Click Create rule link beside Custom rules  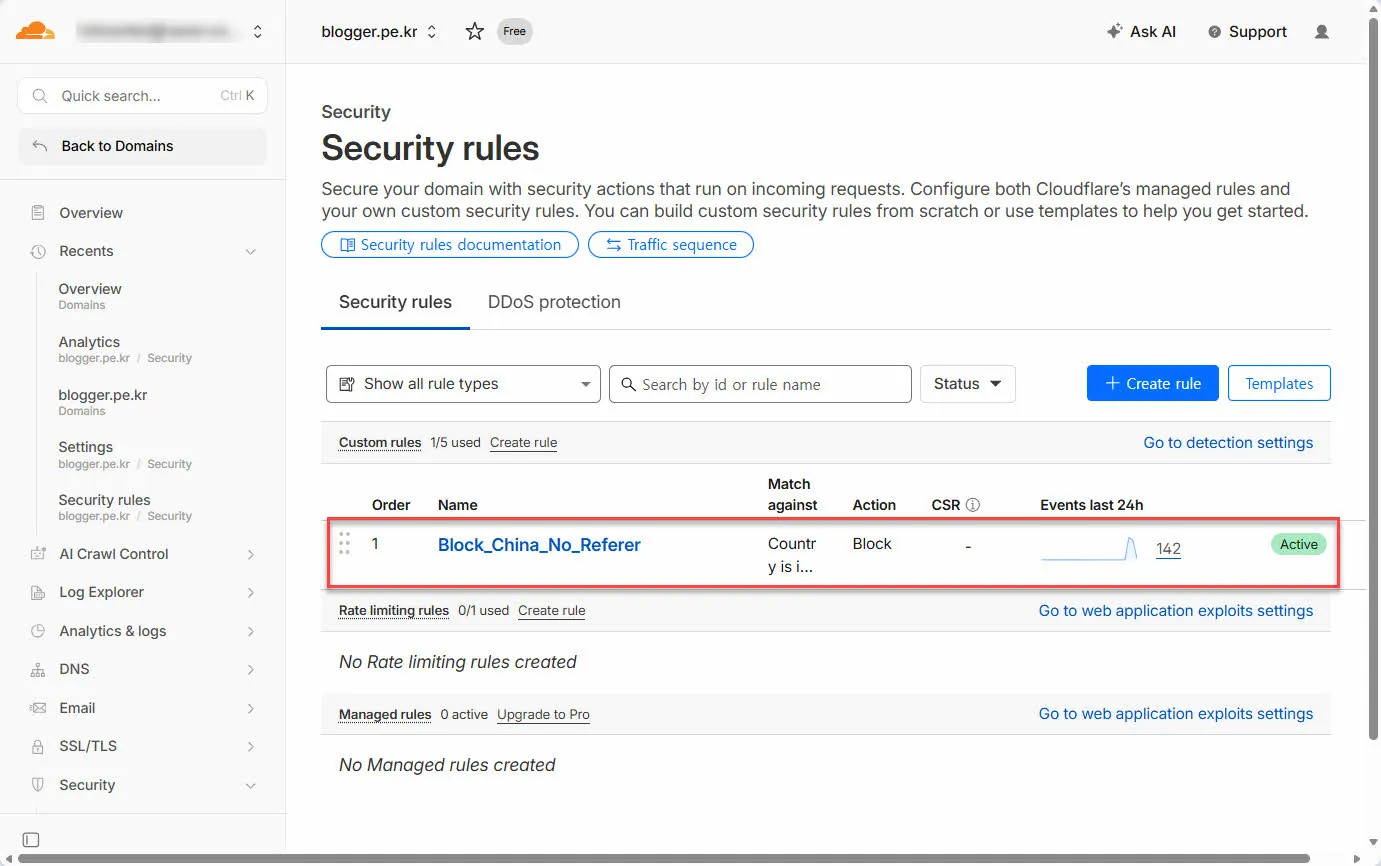[x=523, y=442]
